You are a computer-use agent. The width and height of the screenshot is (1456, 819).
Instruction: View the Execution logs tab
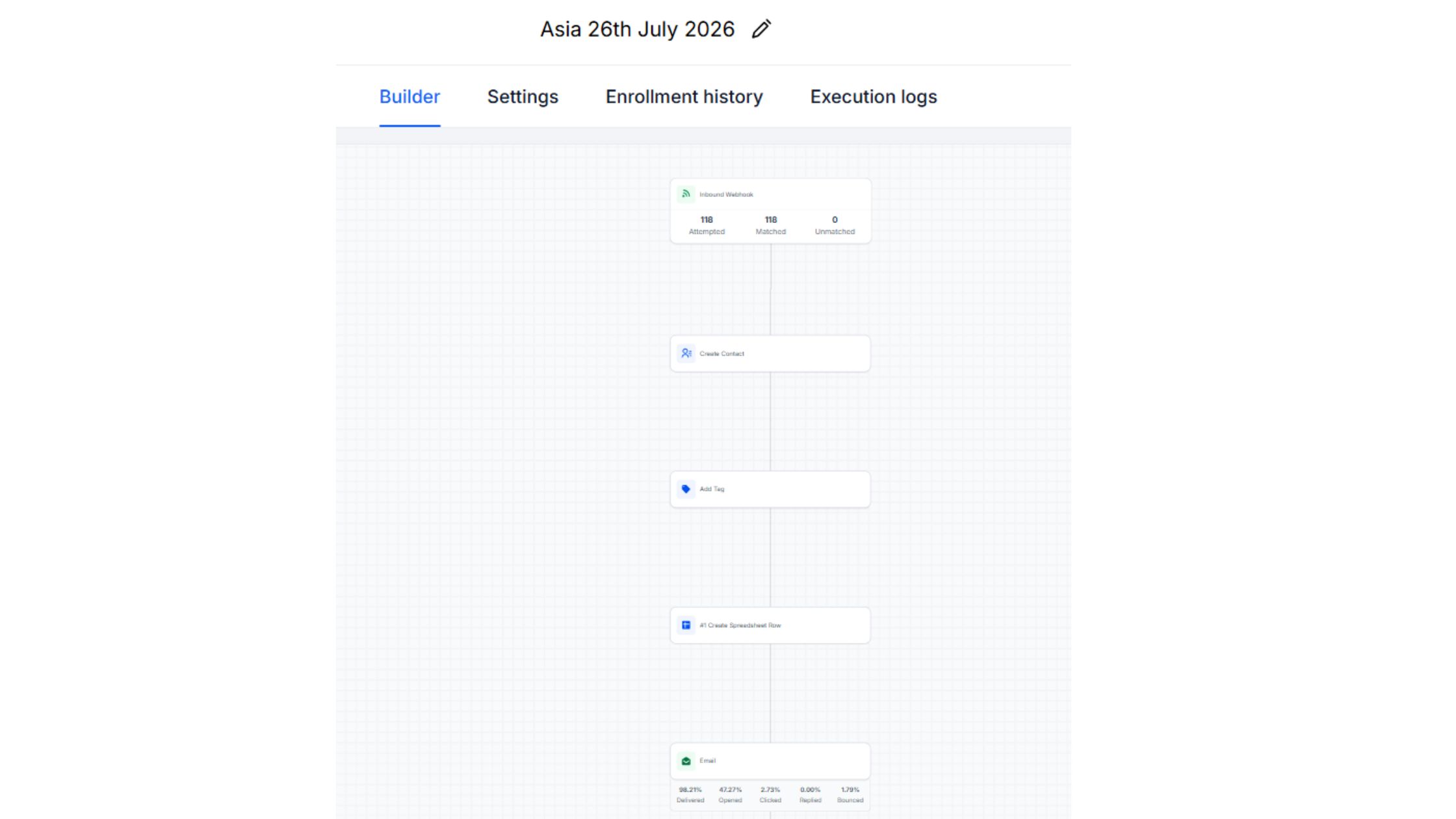coord(873,97)
